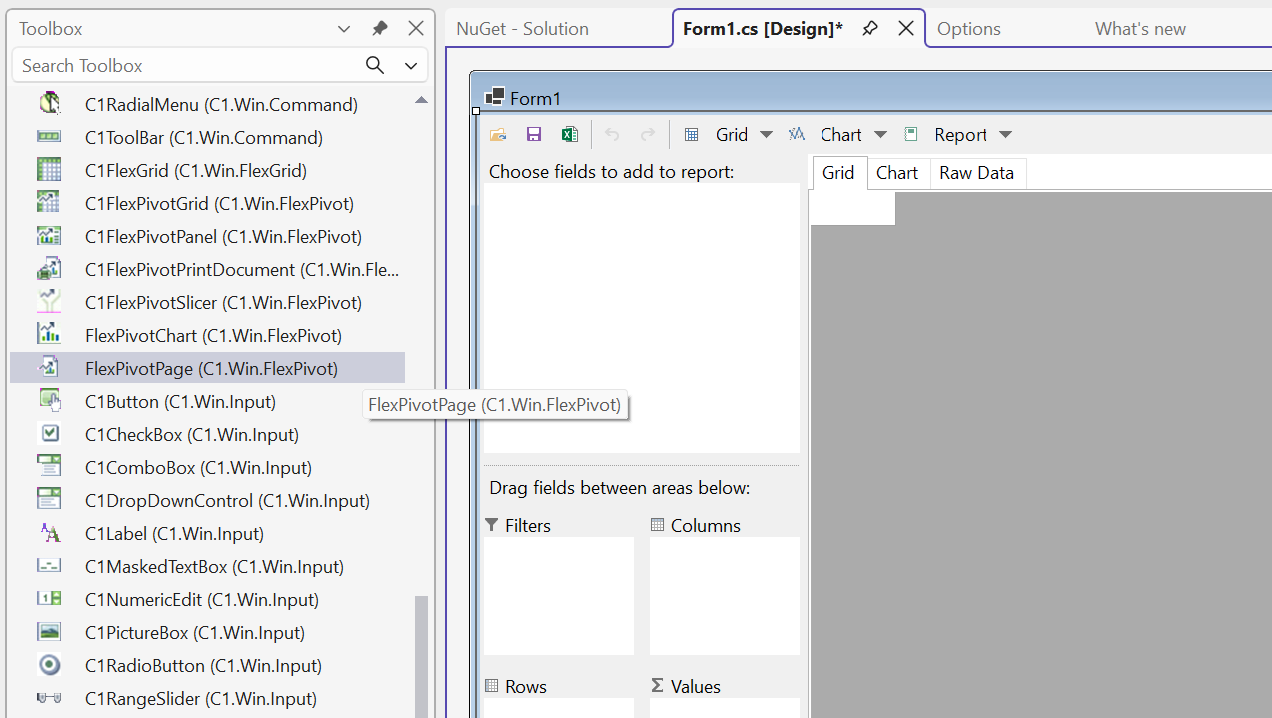Click the fields list under Choose fields

pos(642,318)
